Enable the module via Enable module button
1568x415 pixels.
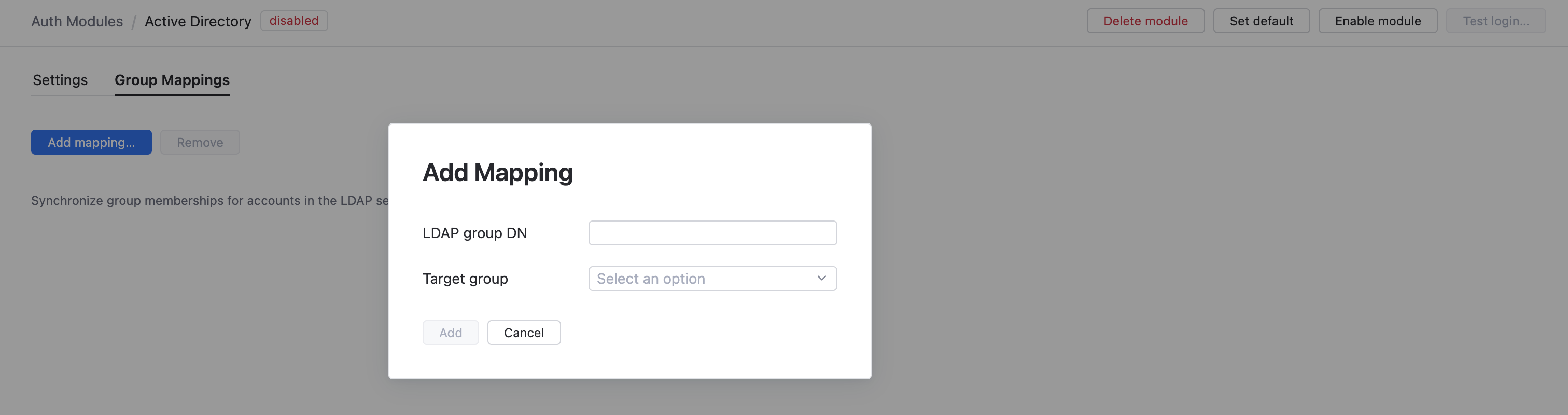click(x=1378, y=20)
